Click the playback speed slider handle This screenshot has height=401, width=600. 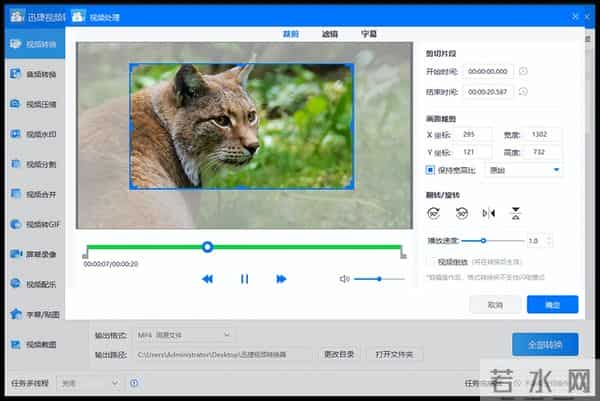point(483,241)
